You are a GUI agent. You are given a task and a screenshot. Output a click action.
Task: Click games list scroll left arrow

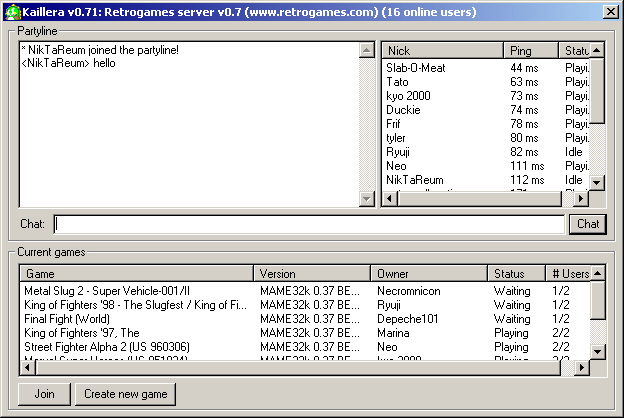pyautogui.click(x=27, y=367)
